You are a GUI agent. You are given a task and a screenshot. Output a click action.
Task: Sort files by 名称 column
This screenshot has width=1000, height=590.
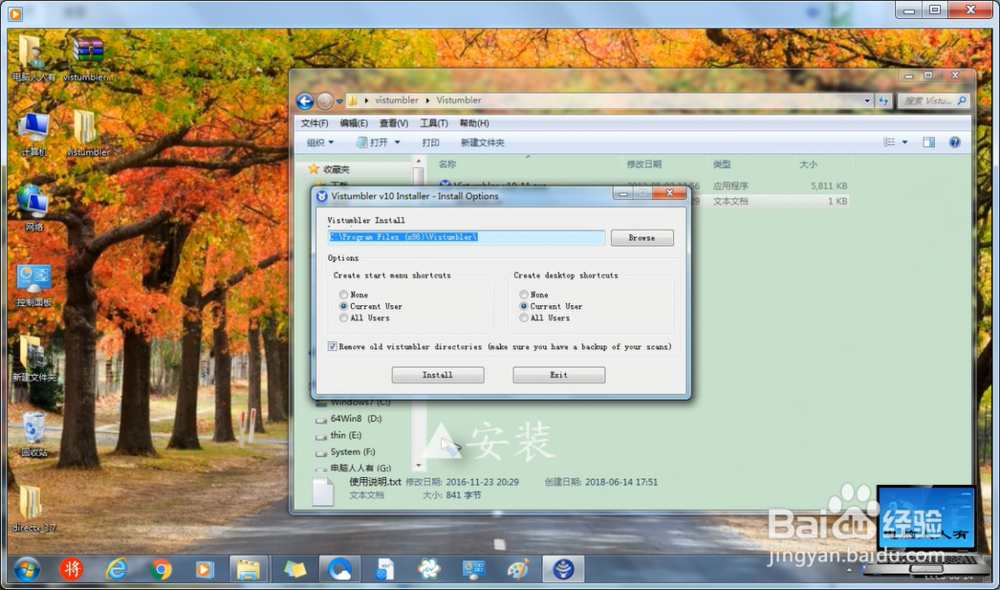coord(447,165)
